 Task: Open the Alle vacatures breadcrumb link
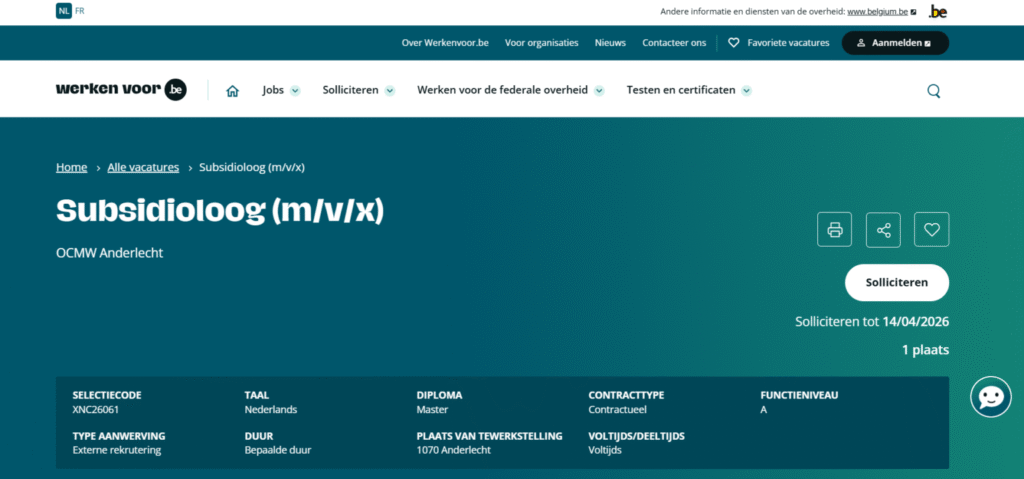coord(143,167)
